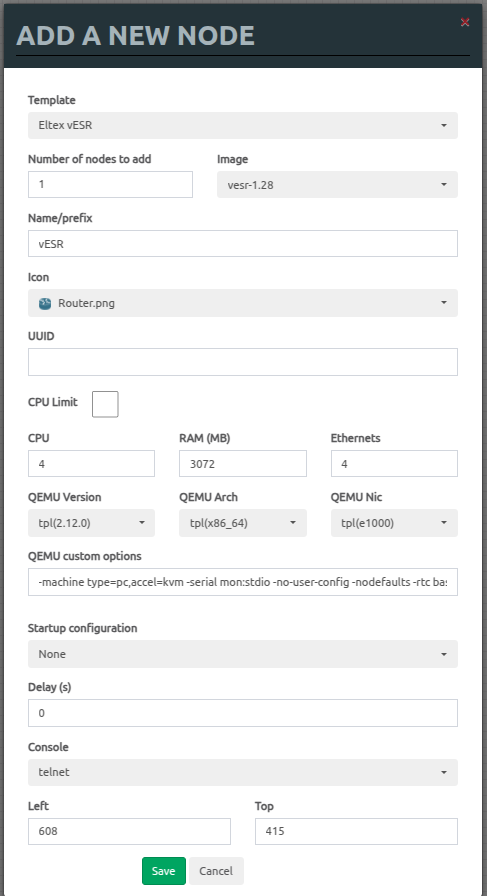Screen dimensions: 487x896
Task: Click the CPU Limit label text
Action: click(53, 402)
